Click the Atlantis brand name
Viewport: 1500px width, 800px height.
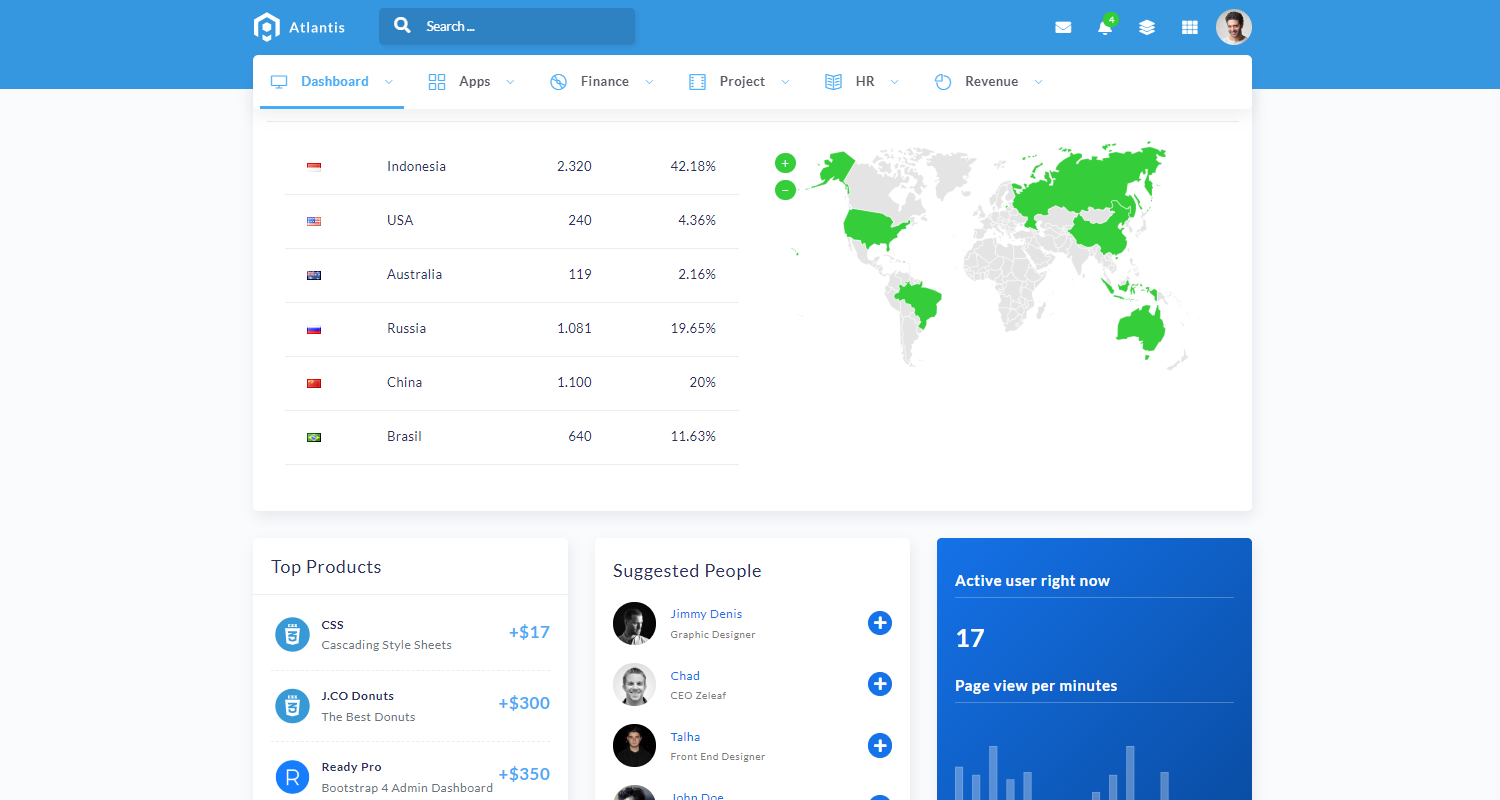(317, 28)
